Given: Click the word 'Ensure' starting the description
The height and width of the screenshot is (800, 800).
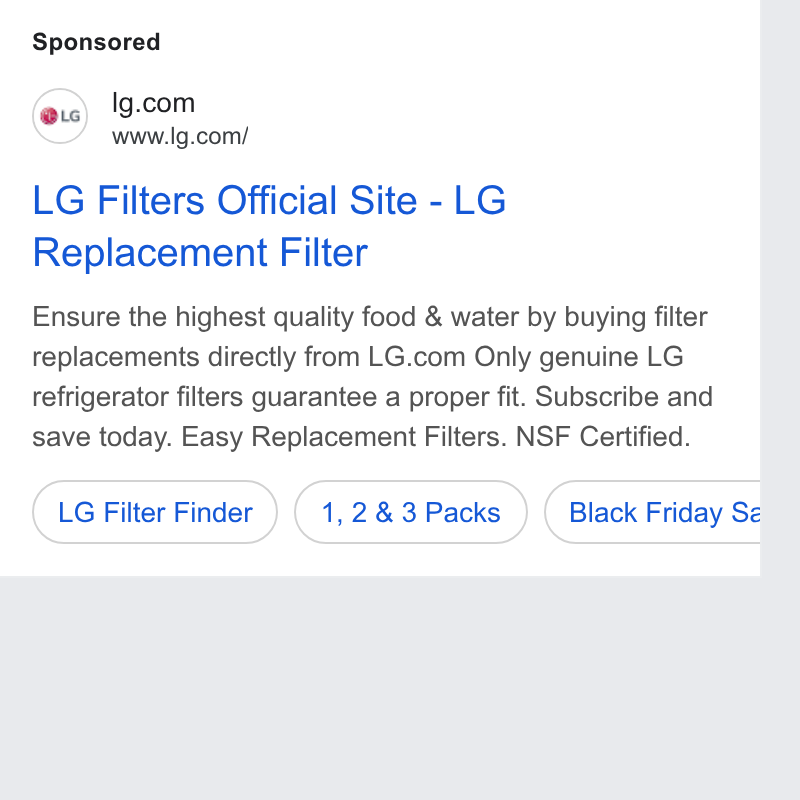Looking at the screenshot, I should (76, 317).
